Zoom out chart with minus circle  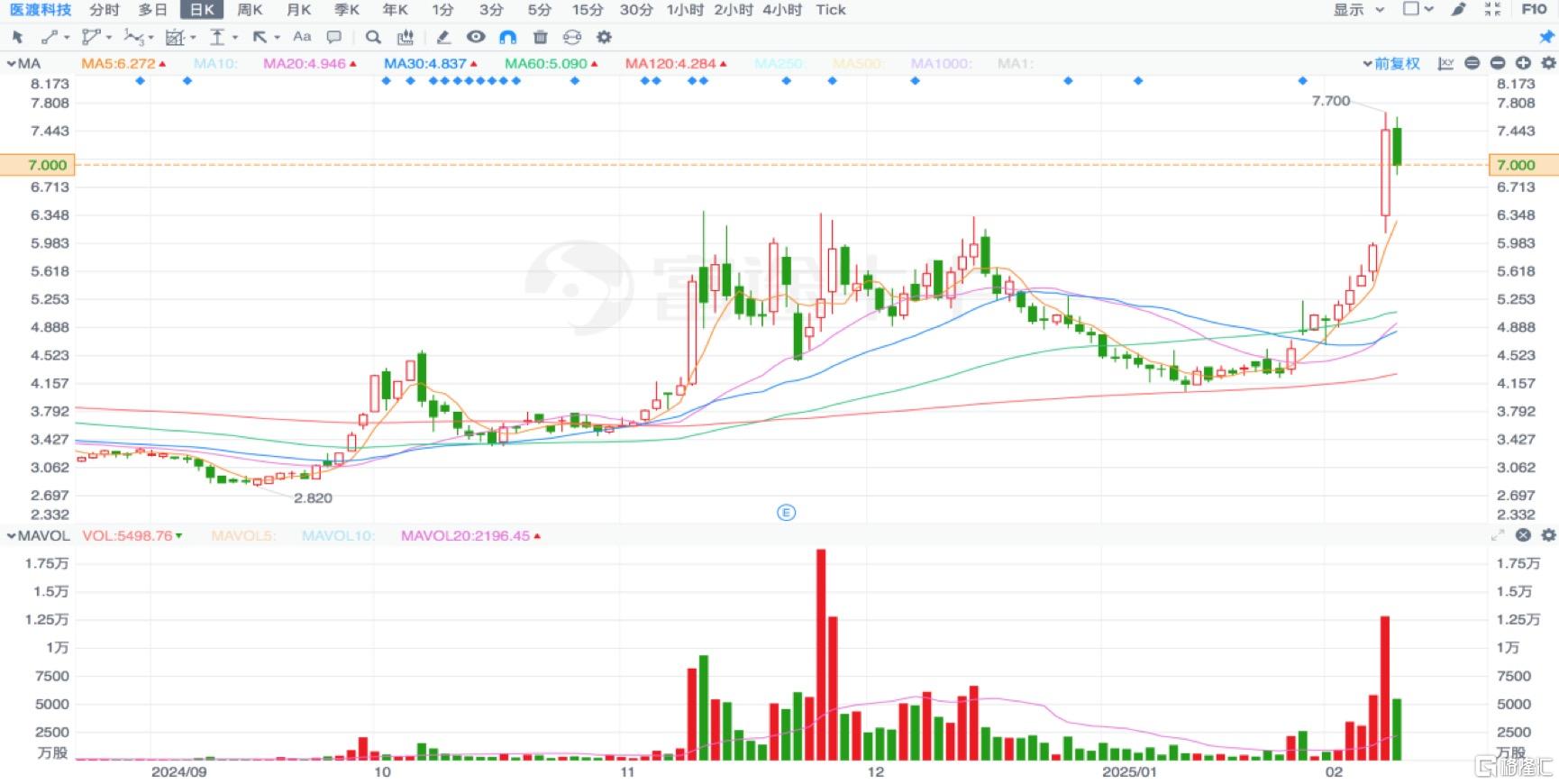tap(1498, 63)
